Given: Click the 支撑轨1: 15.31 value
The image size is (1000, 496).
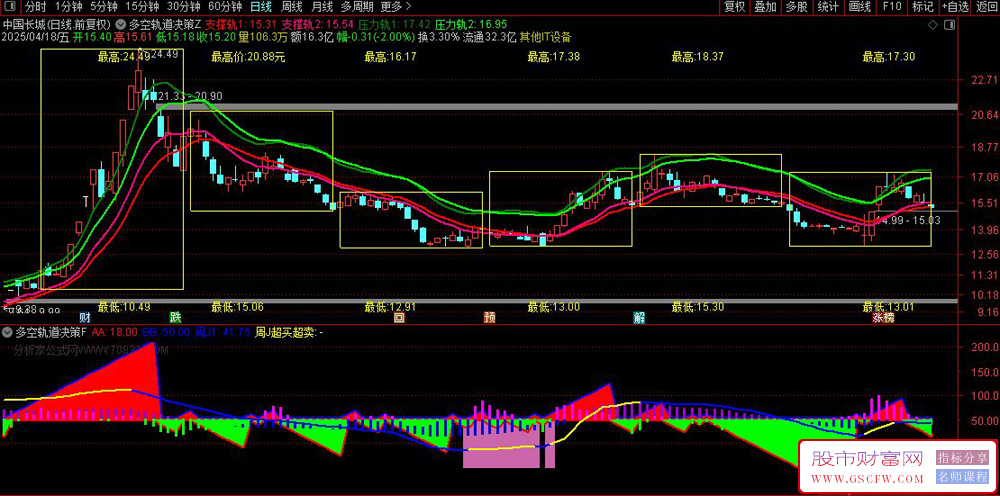Looking at the screenshot, I should [240, 25].
